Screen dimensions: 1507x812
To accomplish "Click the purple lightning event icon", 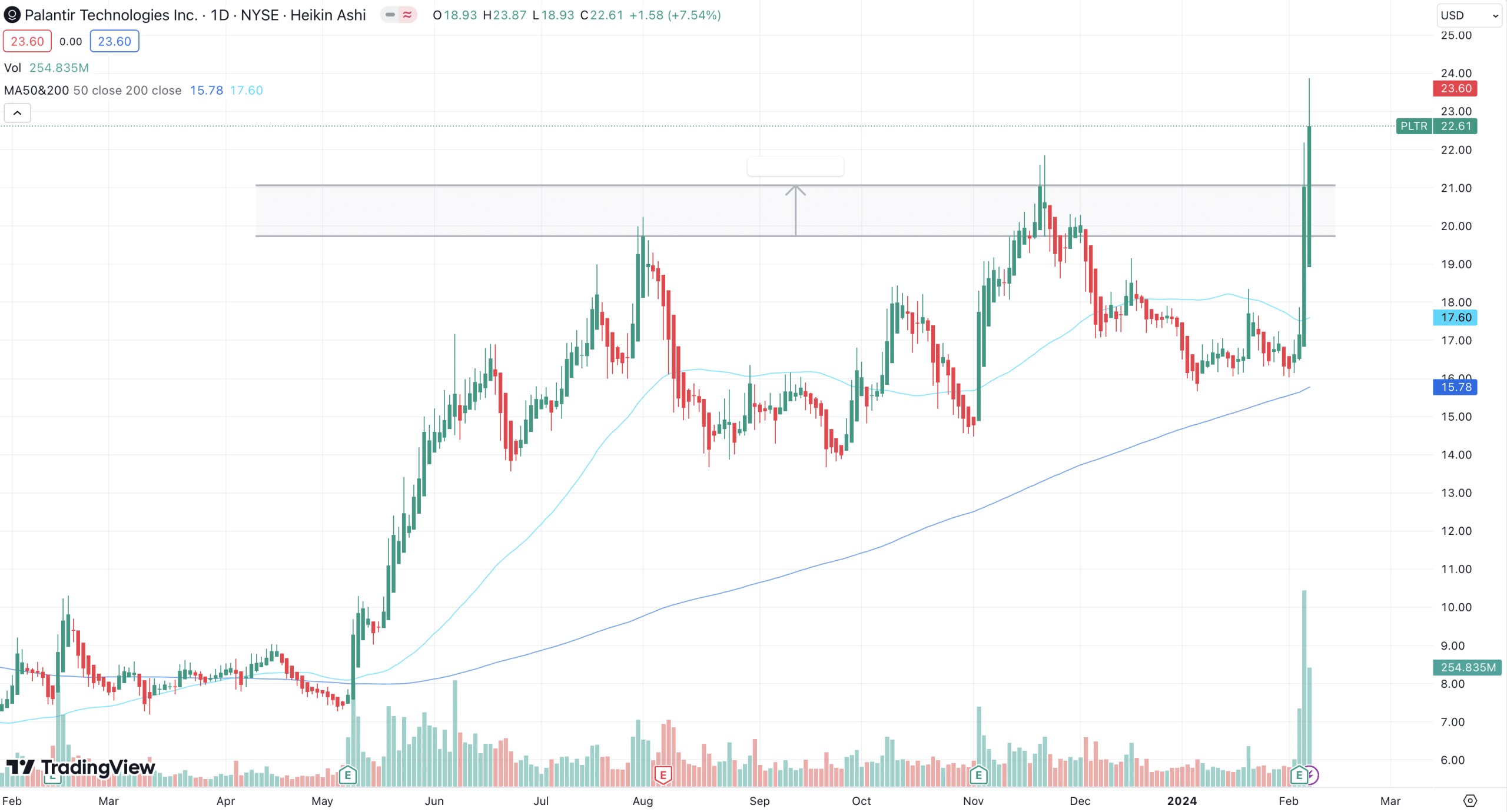I will (x=1313, y=776).
